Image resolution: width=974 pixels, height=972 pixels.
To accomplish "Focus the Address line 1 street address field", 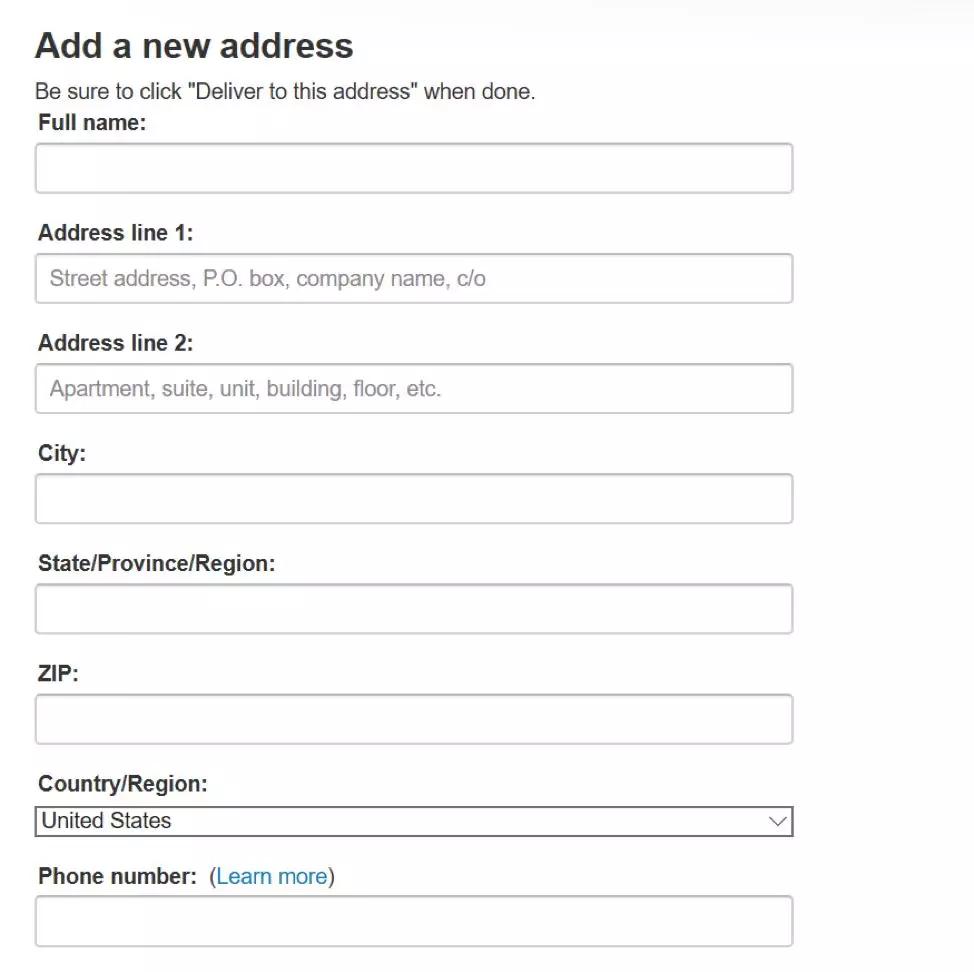I will click(x=413, y=278).
